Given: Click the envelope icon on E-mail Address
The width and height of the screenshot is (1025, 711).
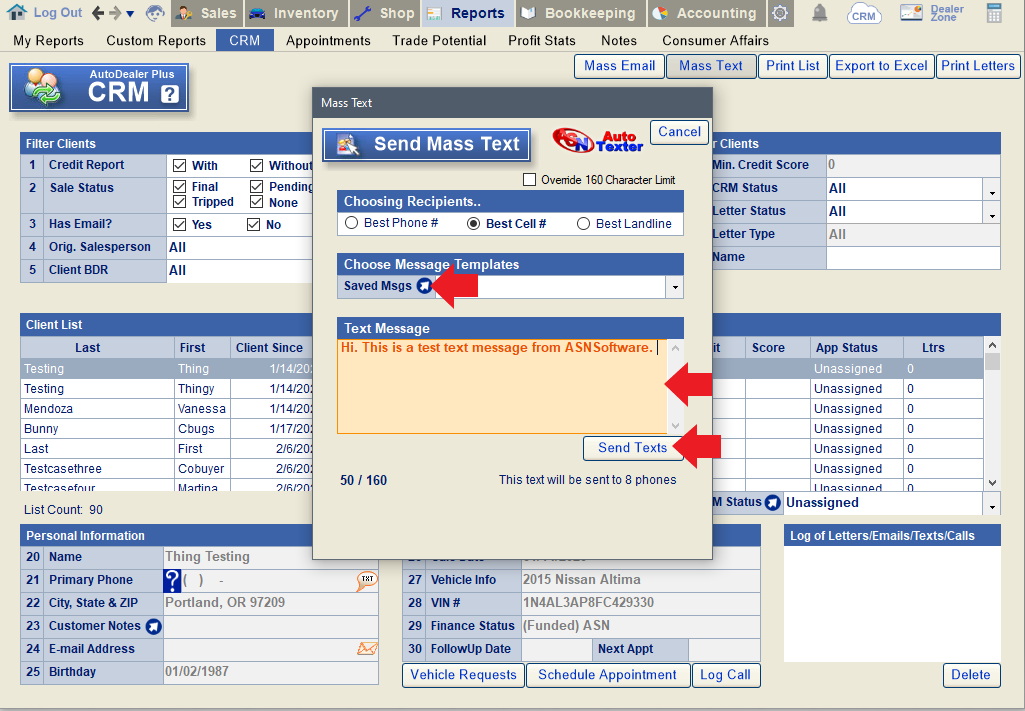Looking at the screenshot, I should coord(367,649).
